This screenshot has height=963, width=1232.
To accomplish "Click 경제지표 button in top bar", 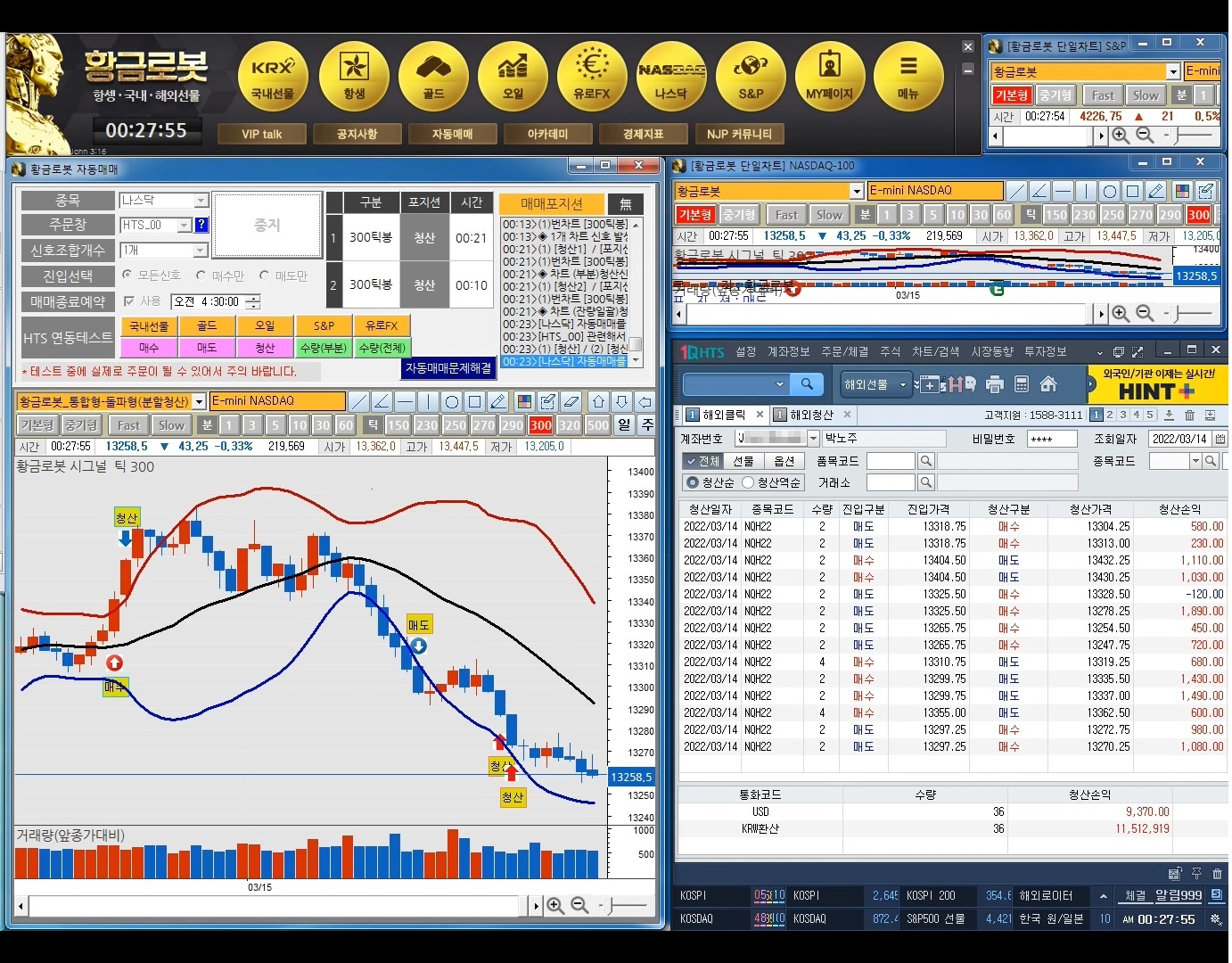I will pyautogui.click(x=643, y=135).
